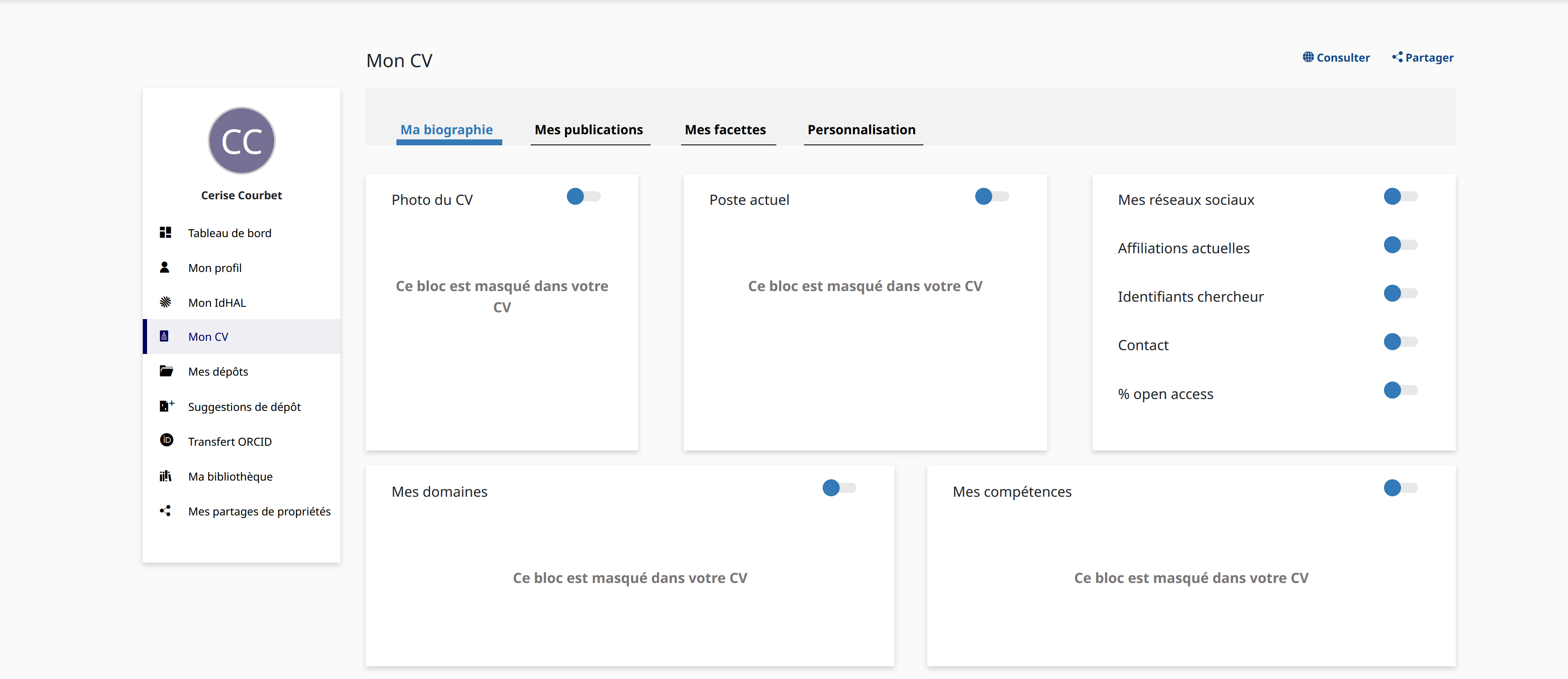Open Suggestions de dépôt
1568x679 pixels.
pyautogui.click(x=242, y=407)
